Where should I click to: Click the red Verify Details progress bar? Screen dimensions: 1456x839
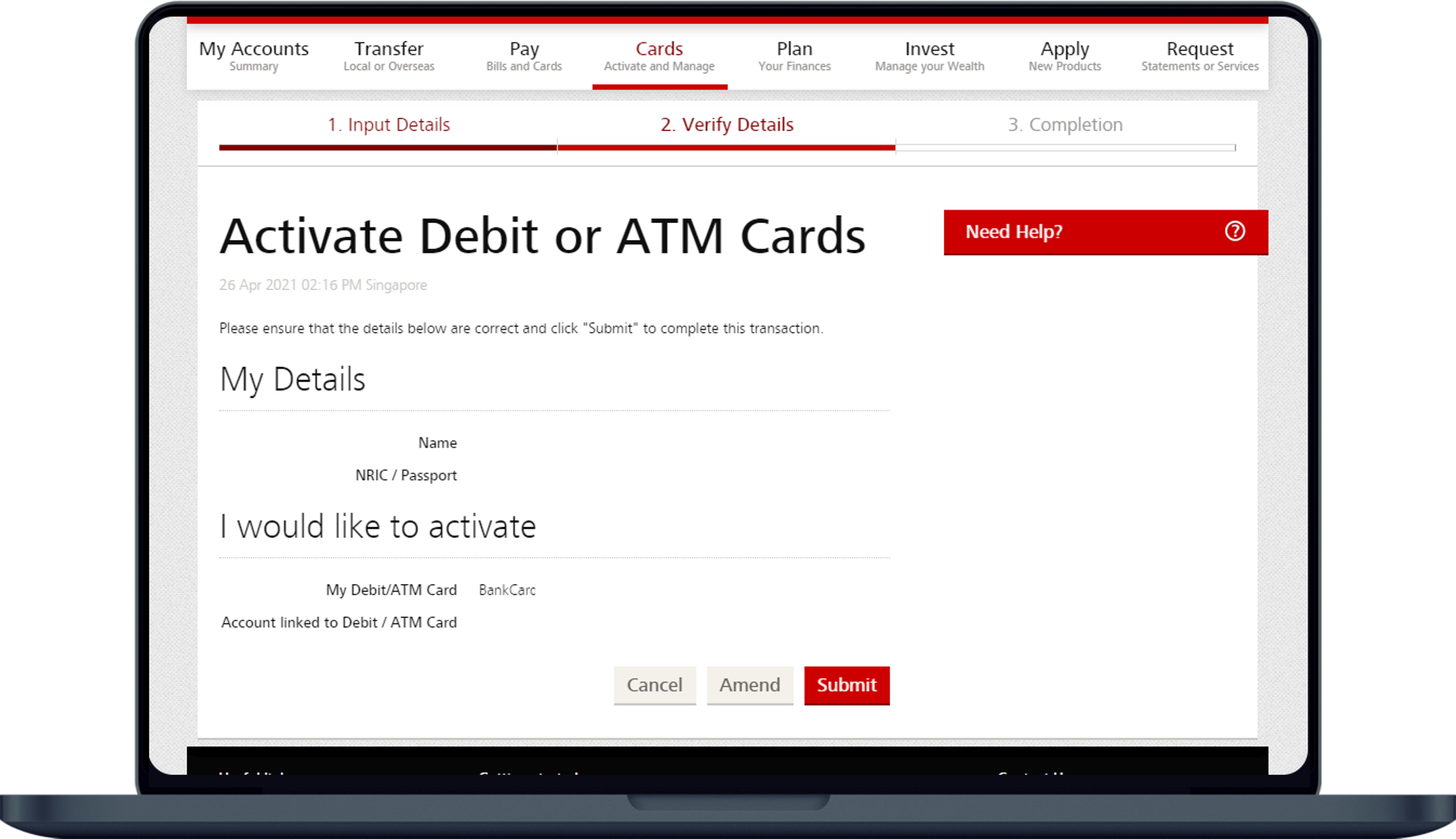(x=726, y=148)
